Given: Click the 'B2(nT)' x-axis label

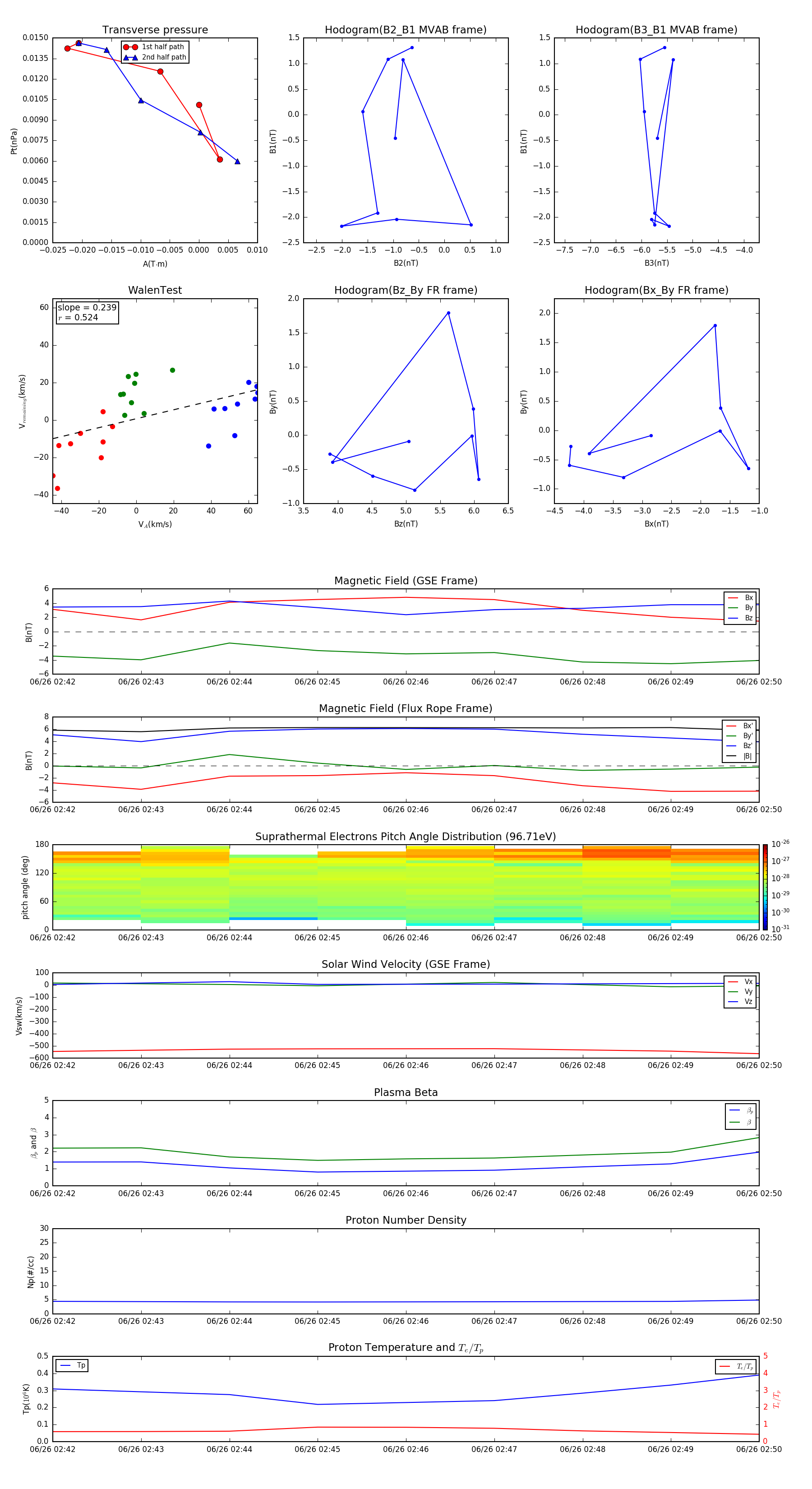Looking at the screenshot, I should 406,263.
